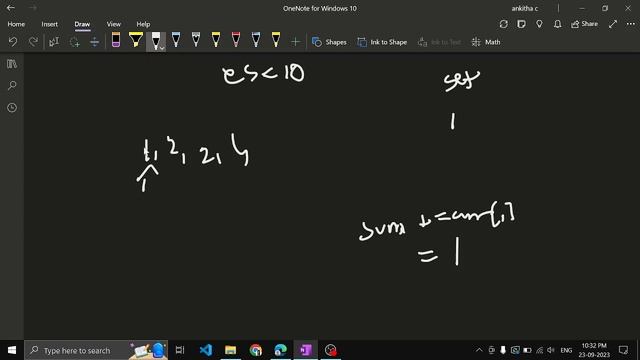The width and height of the screenshot is (640, 360).
Task: Open Microsoft Edge from taskbar
Action: click(281, 350)
